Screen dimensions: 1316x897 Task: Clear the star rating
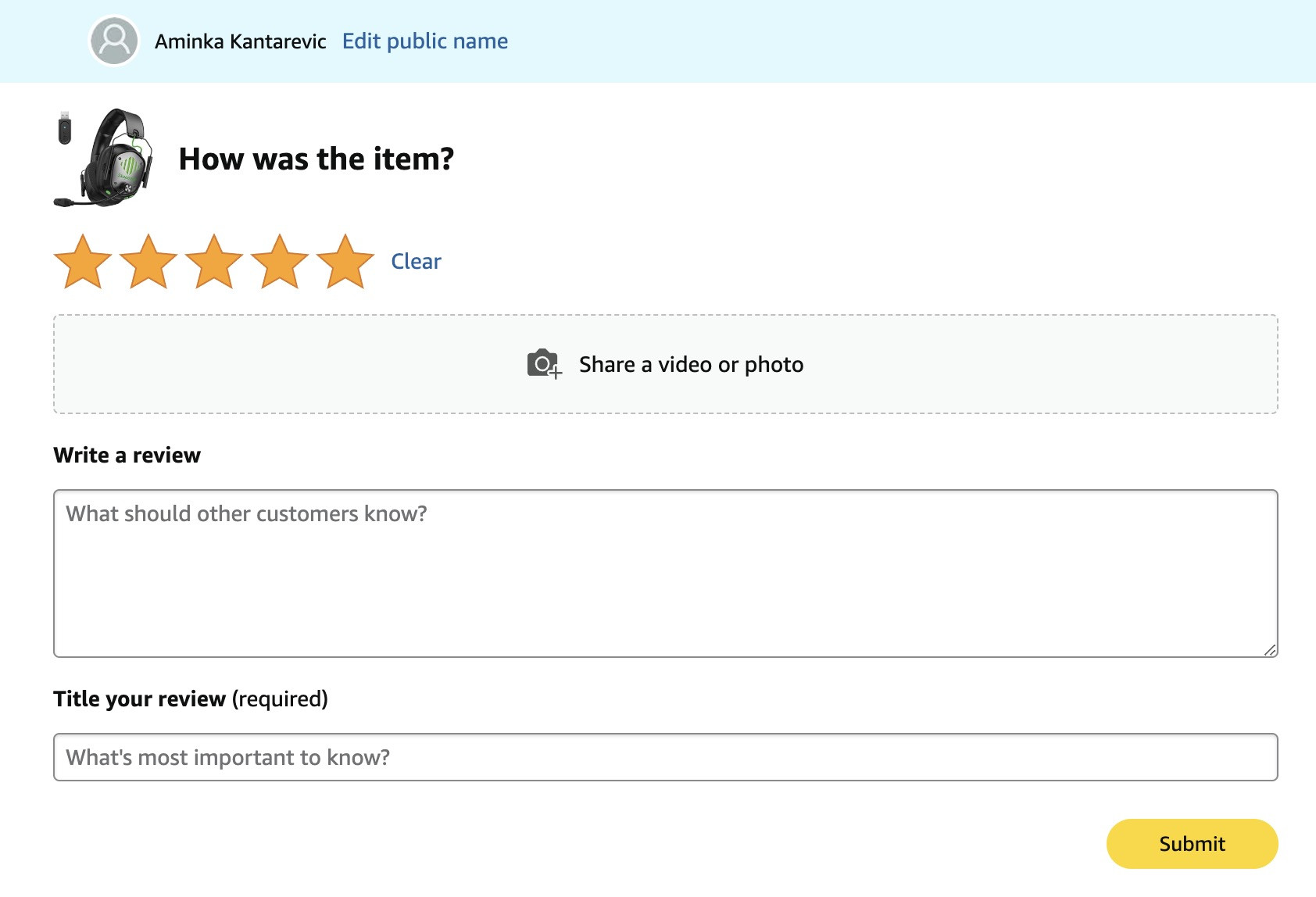416,261
